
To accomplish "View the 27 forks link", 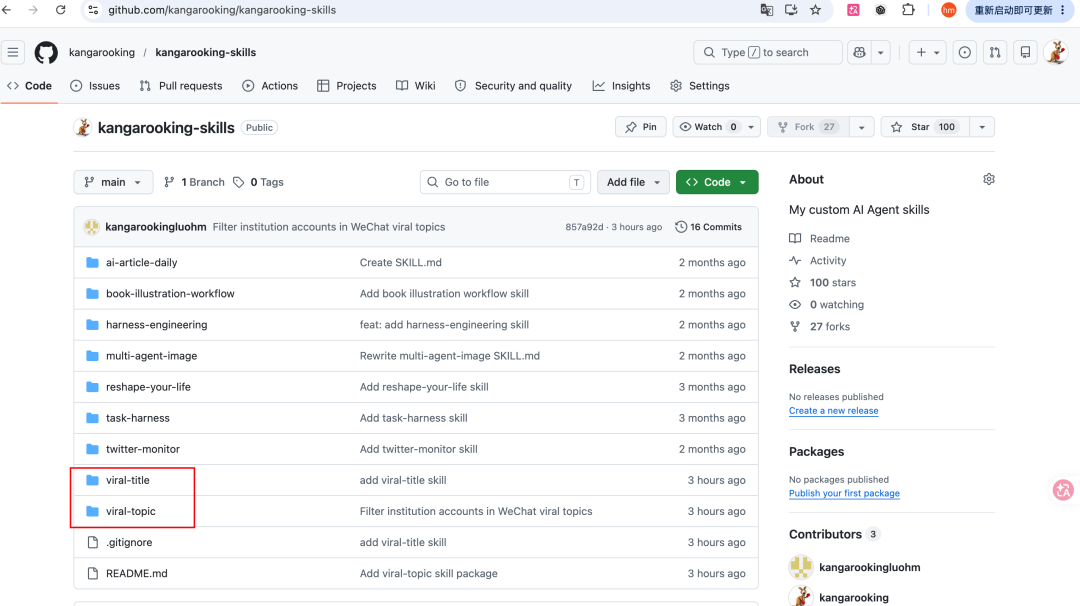I will click(x=820, y=326).
